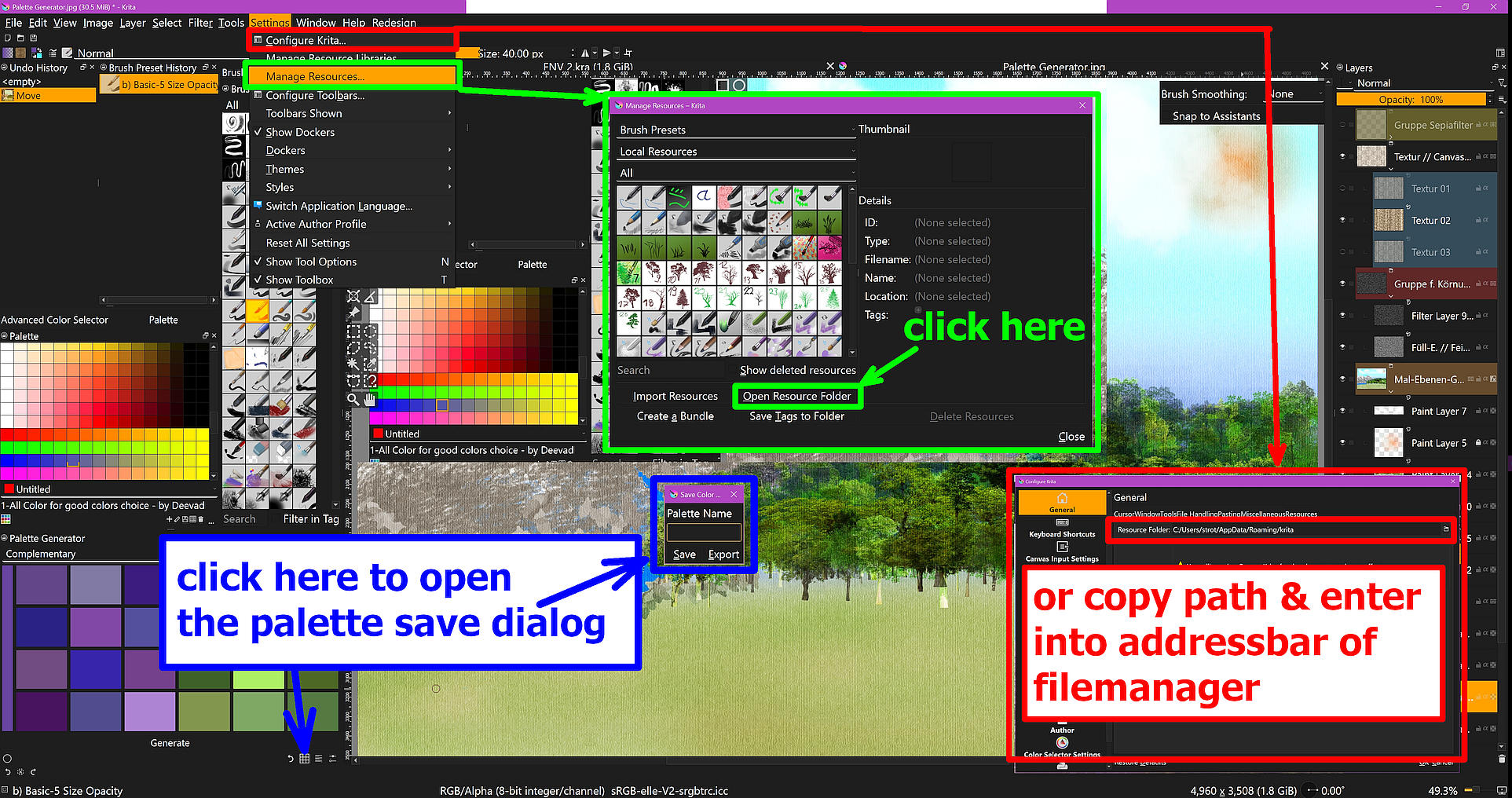Click the save document floppy icon
Viewport: 1512px width, 798px height.
coord(33,38)
